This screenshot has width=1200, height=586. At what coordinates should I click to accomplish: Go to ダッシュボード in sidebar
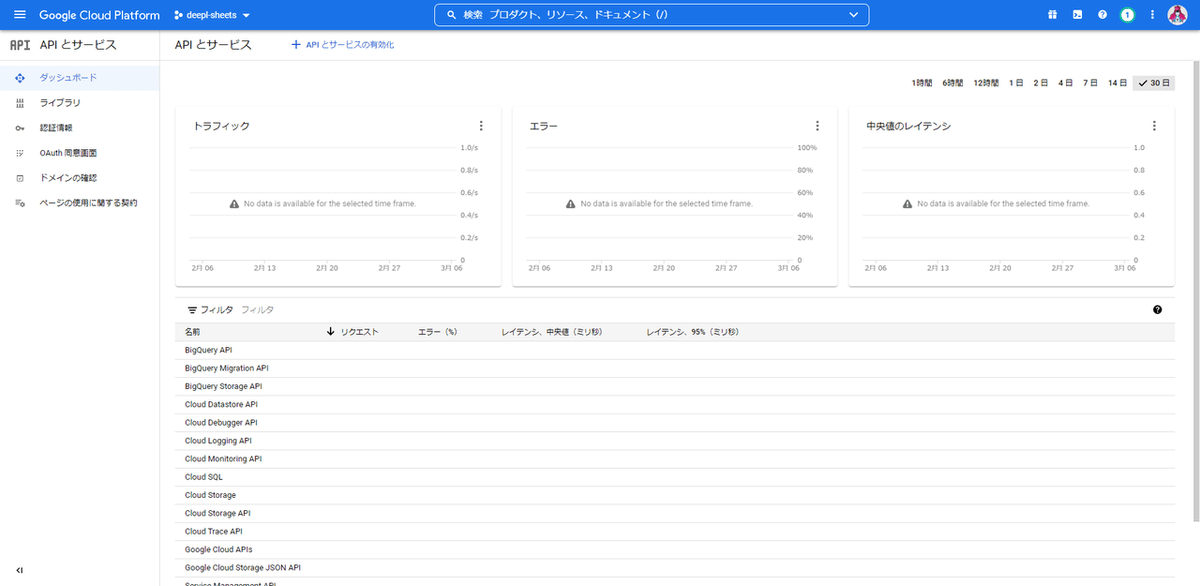click(79, 77)
